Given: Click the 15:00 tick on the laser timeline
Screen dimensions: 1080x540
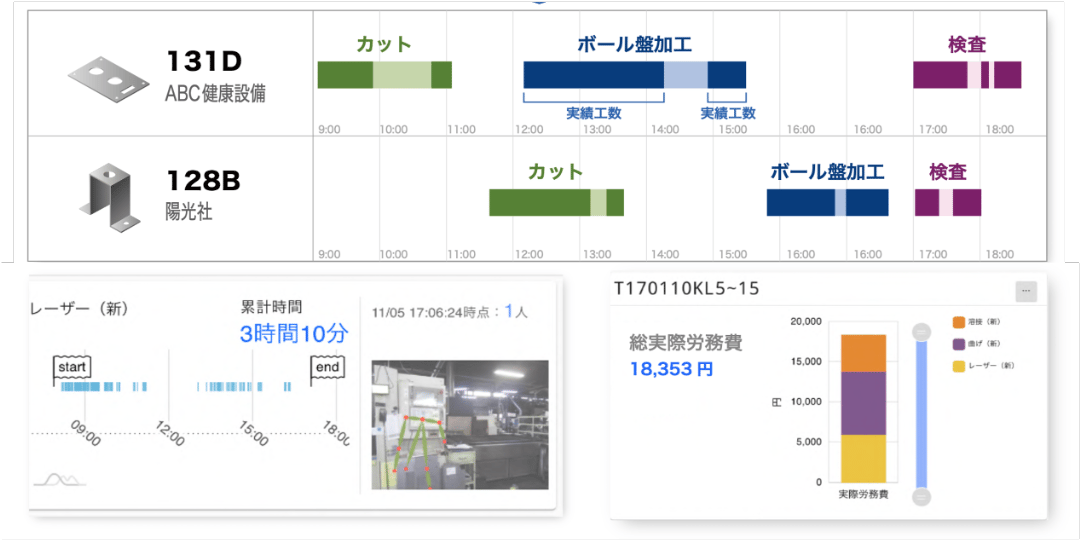Looking at the screenshot, I should tap(255, 435).
